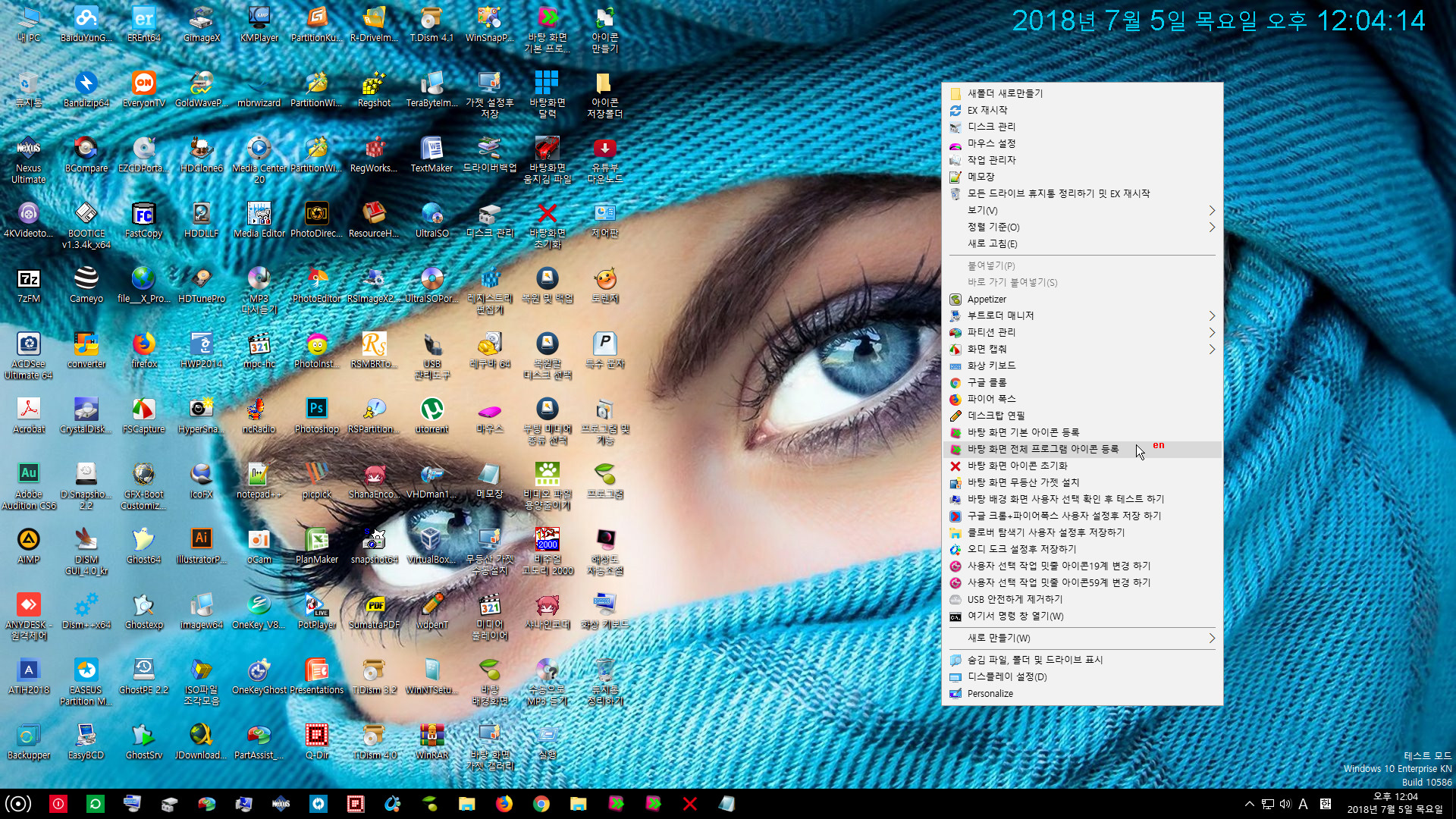Launch T.Dism 4.1 desktop icon

click(x=431, y=24)
